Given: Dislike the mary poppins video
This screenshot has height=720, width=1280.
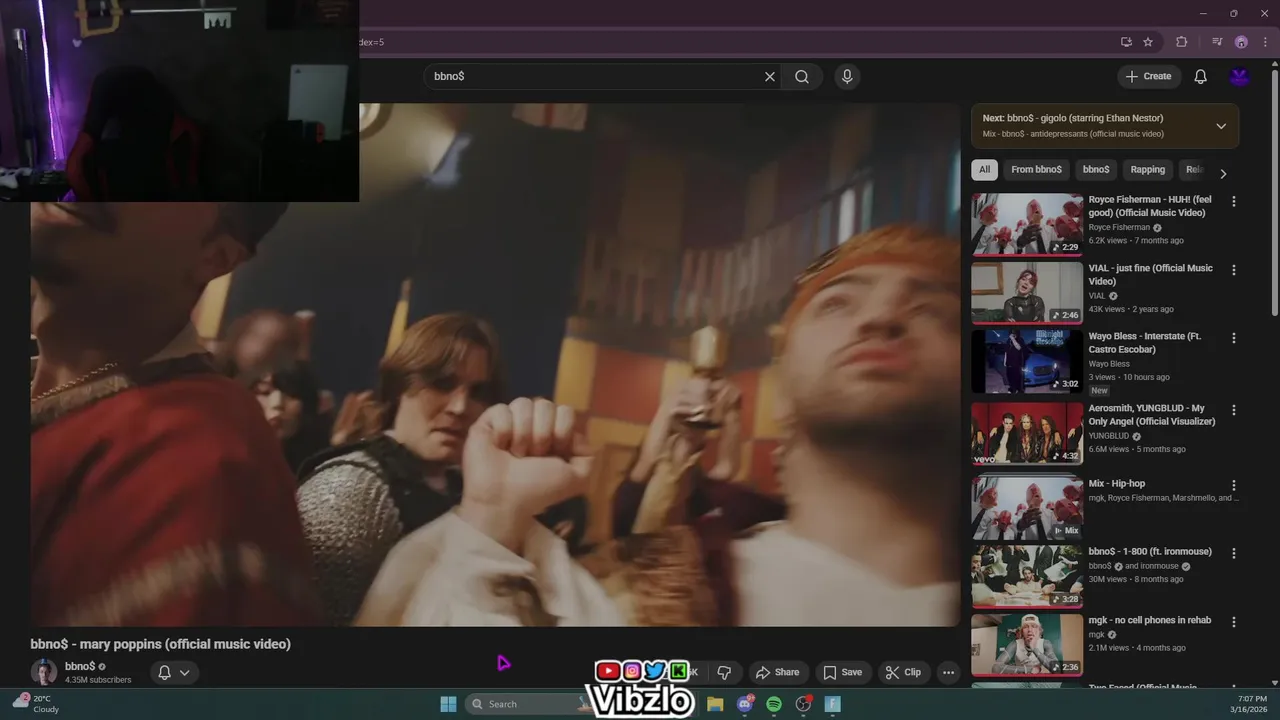Looking at the screenshot, I should [x=724, y=673].
